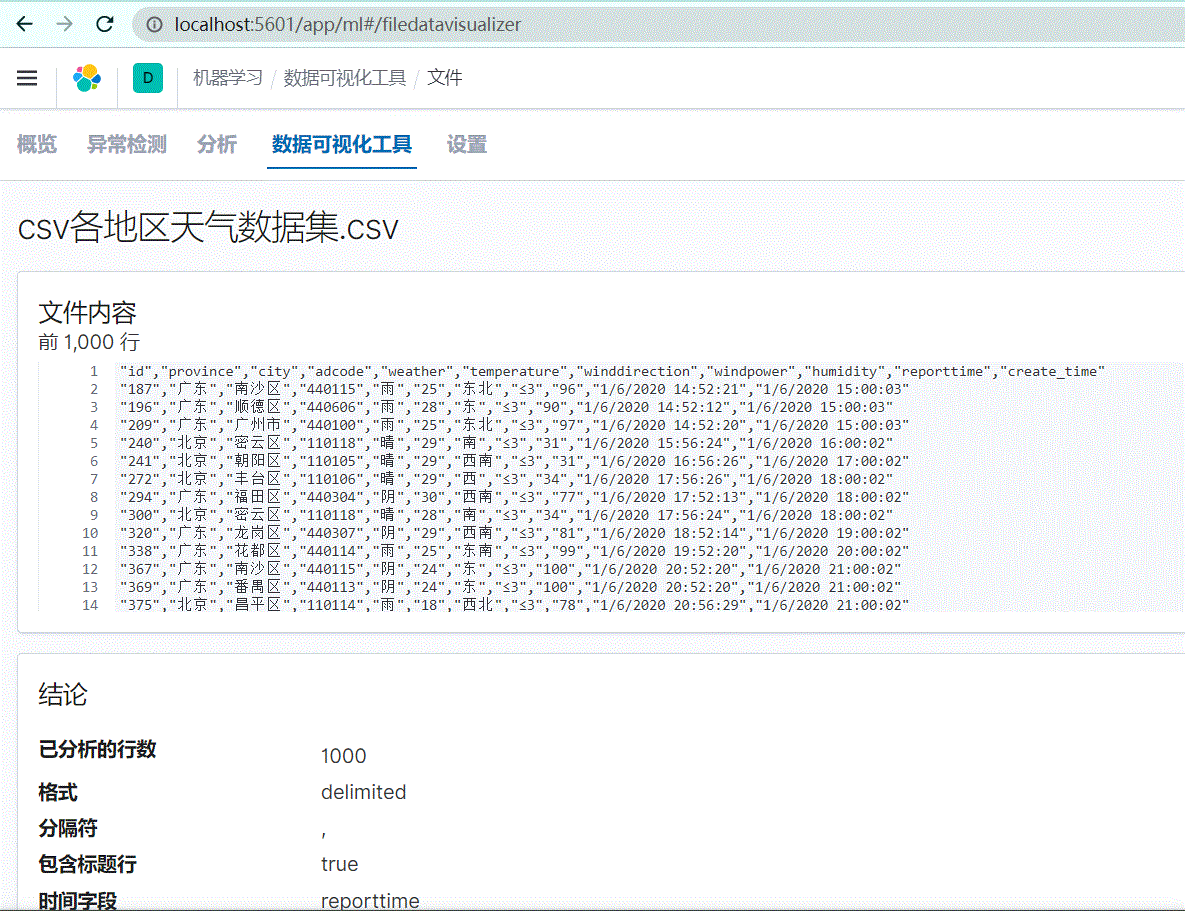The image size is (1185, 911).
Task: Open the Kibana hamburger navigation menu
Action: 27,78
